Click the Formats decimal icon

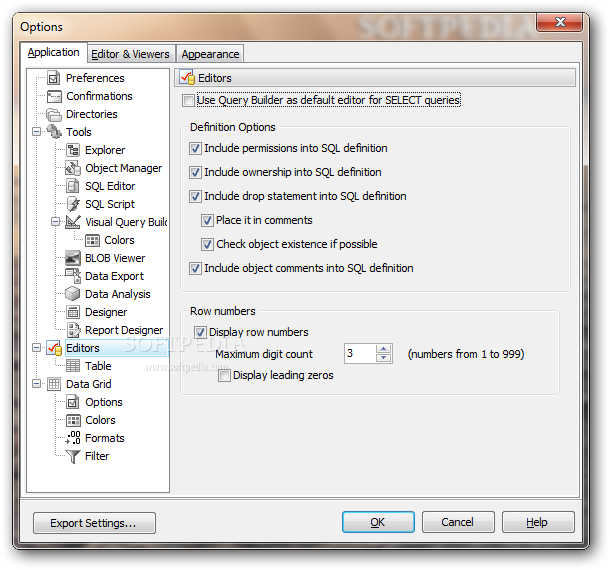(73, 438)
